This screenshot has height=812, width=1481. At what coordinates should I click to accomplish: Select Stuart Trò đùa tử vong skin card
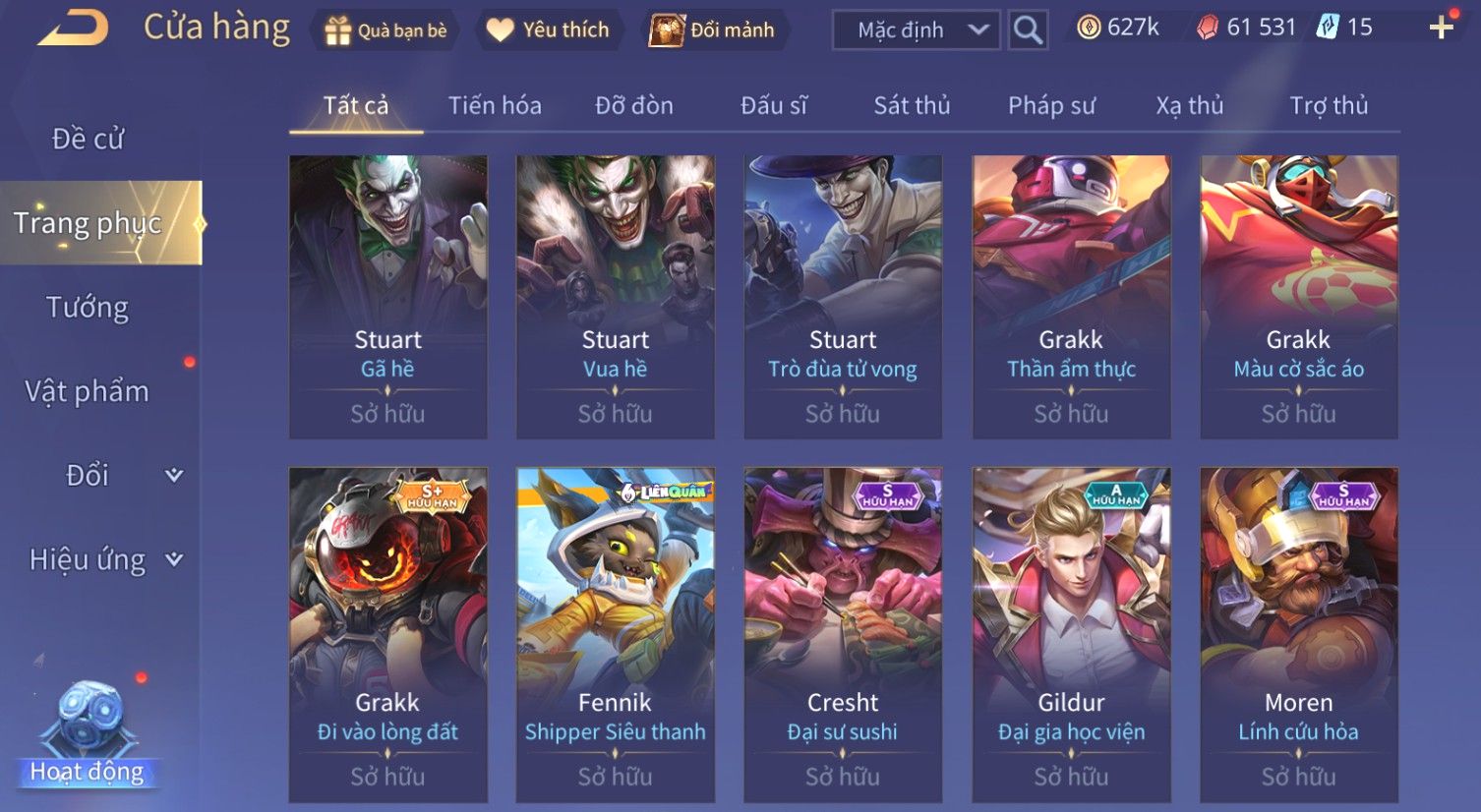click(x=843, y=297)
